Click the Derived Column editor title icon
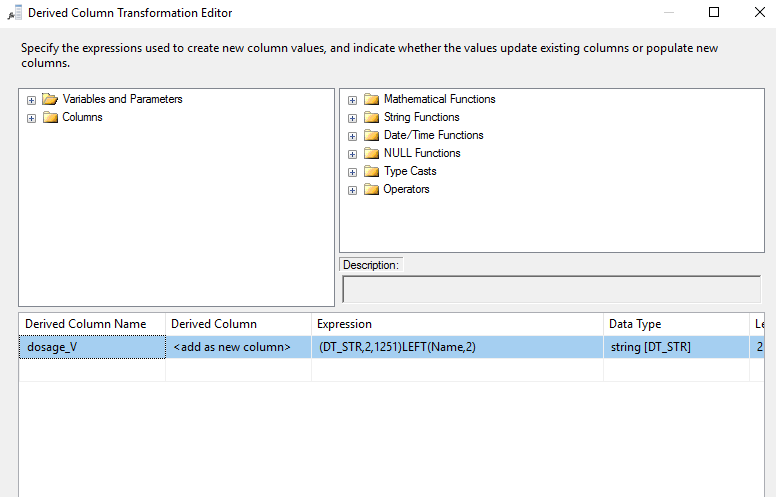The height and width of the screenshot is (497, 776). 15,13
